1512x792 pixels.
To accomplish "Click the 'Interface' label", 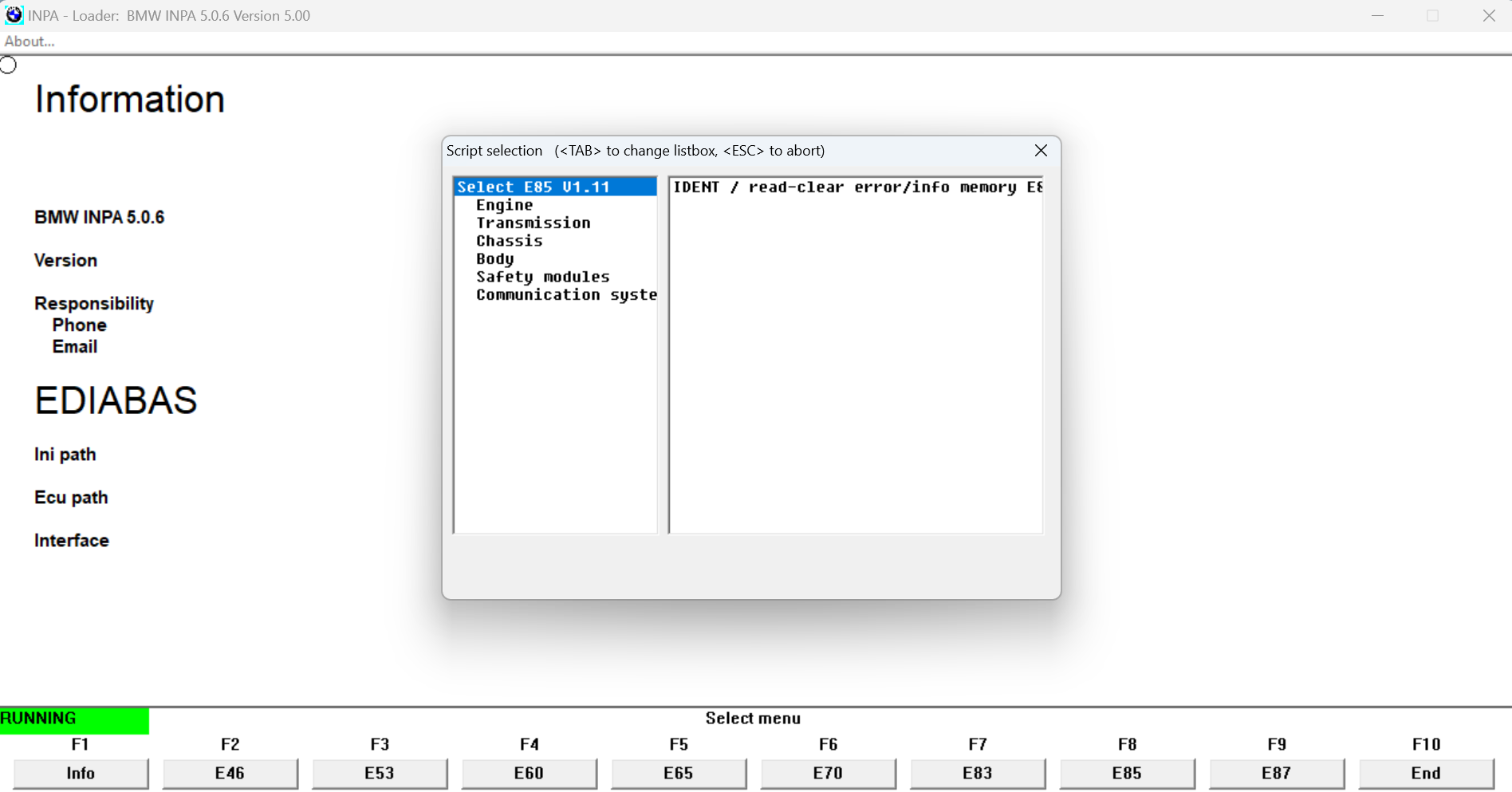I will click(72, 541).
